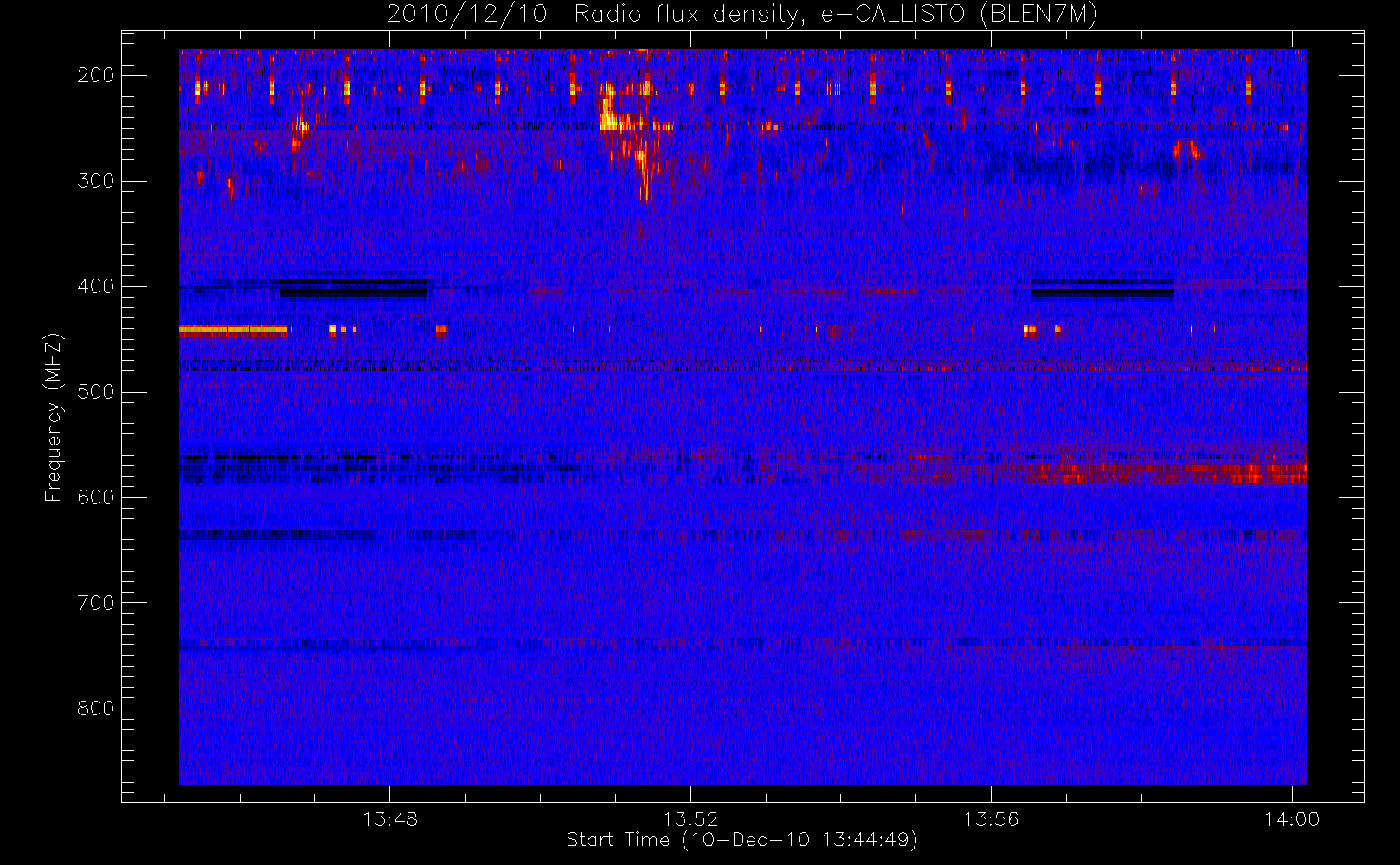Click the 14:00 time tick label
The width and height of the screenshot is (1400, 865).
pos(1292,818)
